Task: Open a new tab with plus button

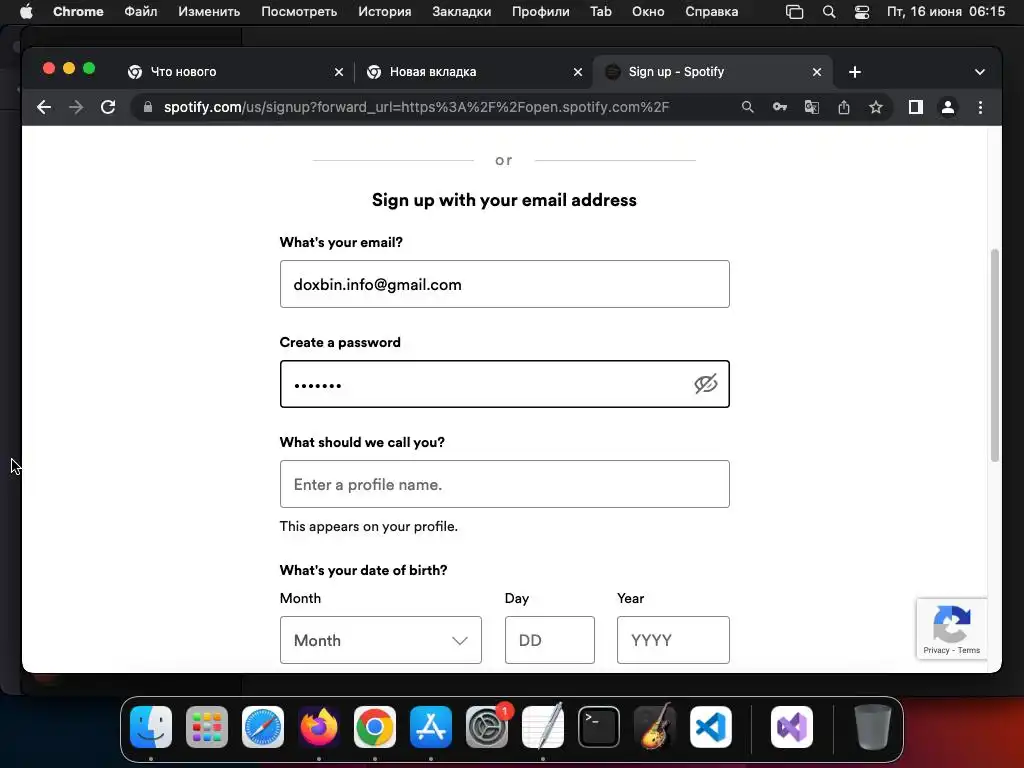Action: 855,72
